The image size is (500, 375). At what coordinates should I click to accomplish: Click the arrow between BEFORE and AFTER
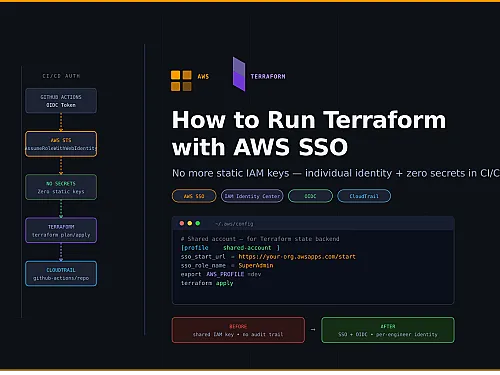pyautogui.click(x=313, y=330)
